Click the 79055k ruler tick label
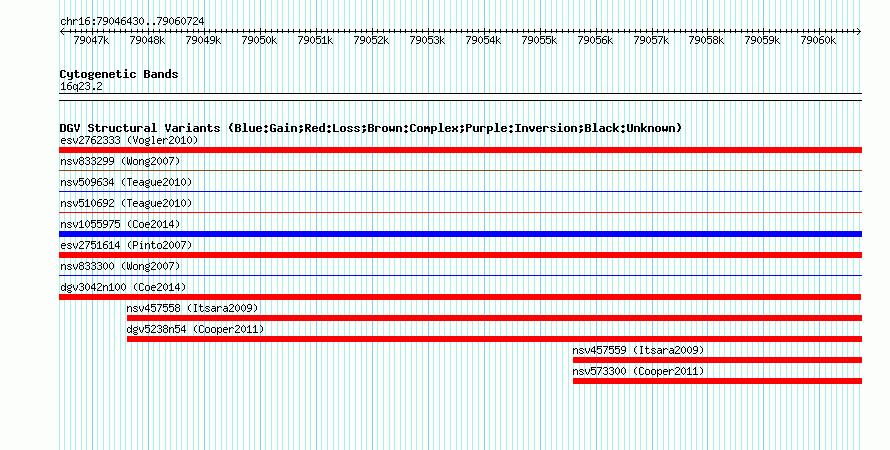The height and width of the screenshot is (450, 890). point(539,40)
